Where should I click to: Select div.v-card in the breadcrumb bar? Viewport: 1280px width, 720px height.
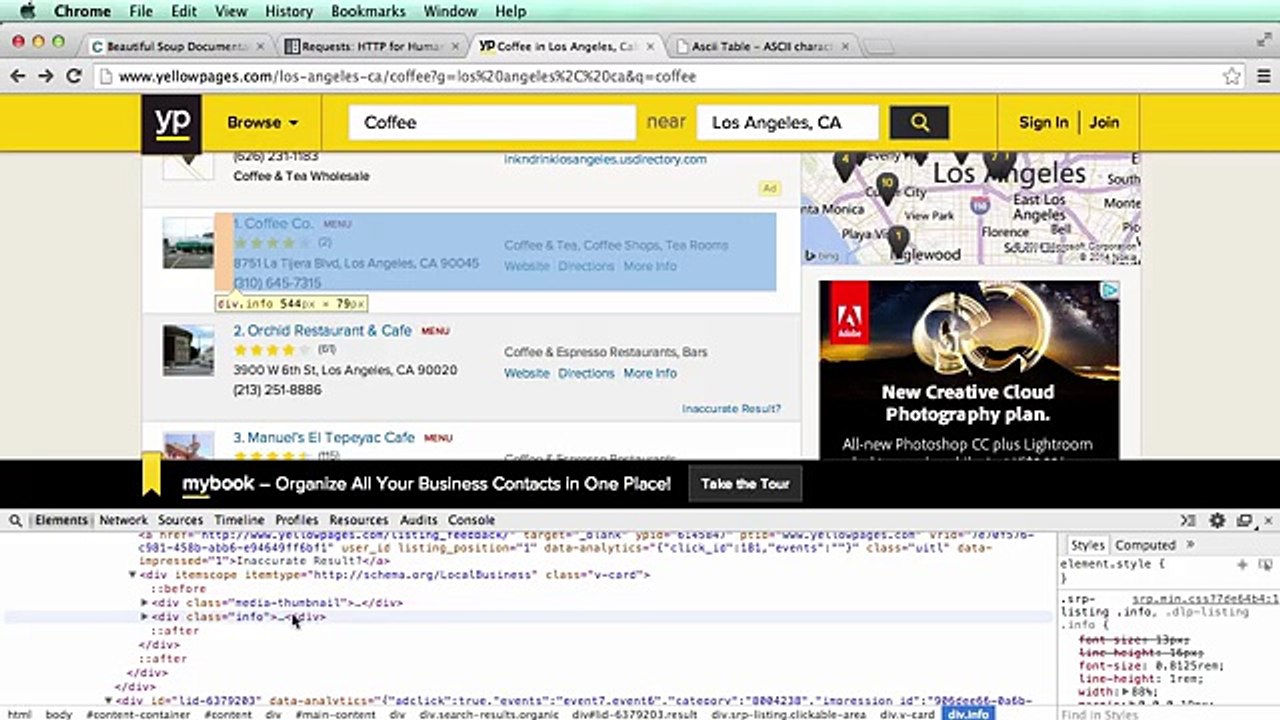pos(907,714)
